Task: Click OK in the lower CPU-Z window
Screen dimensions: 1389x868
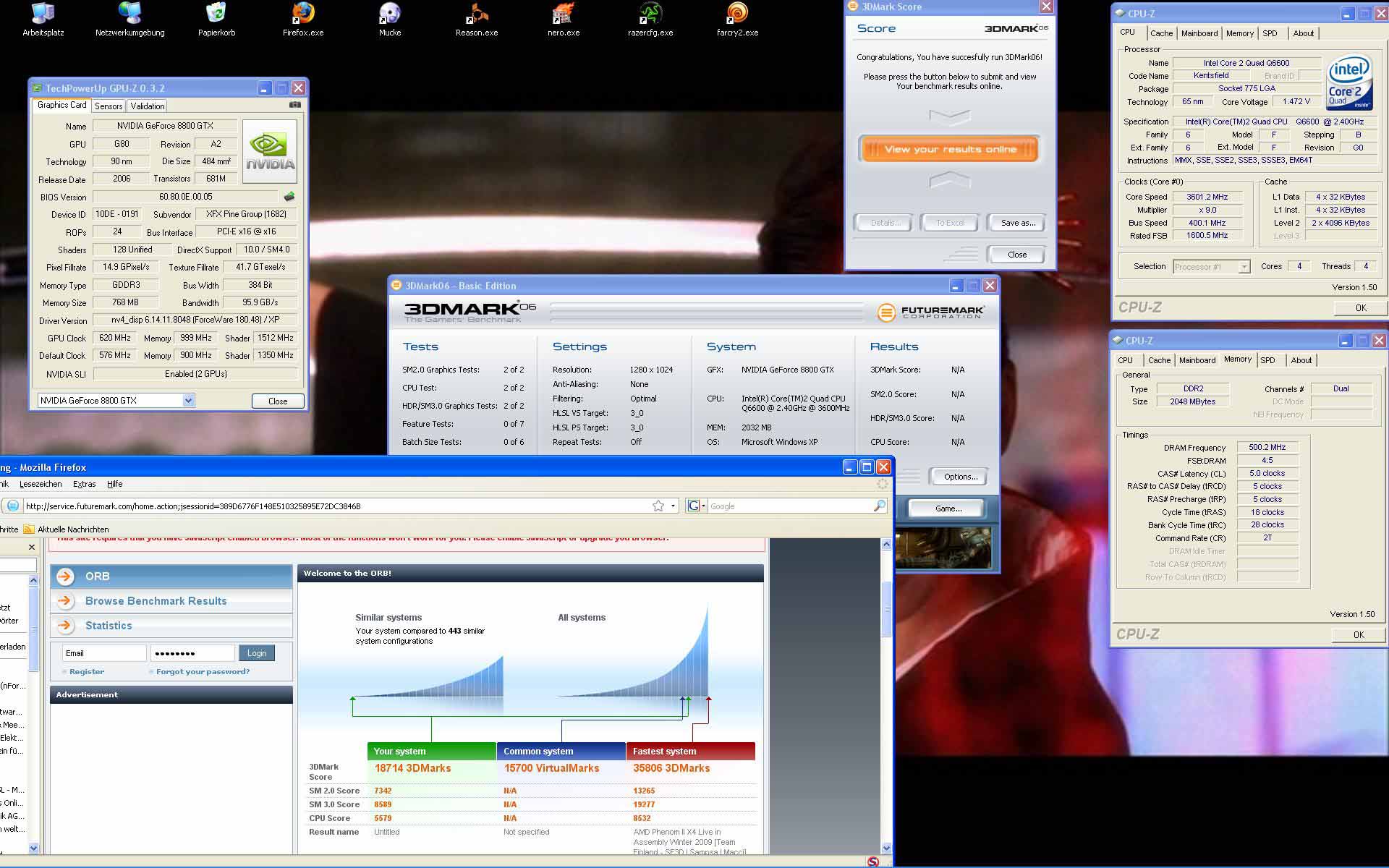Action: point(1359,635)
